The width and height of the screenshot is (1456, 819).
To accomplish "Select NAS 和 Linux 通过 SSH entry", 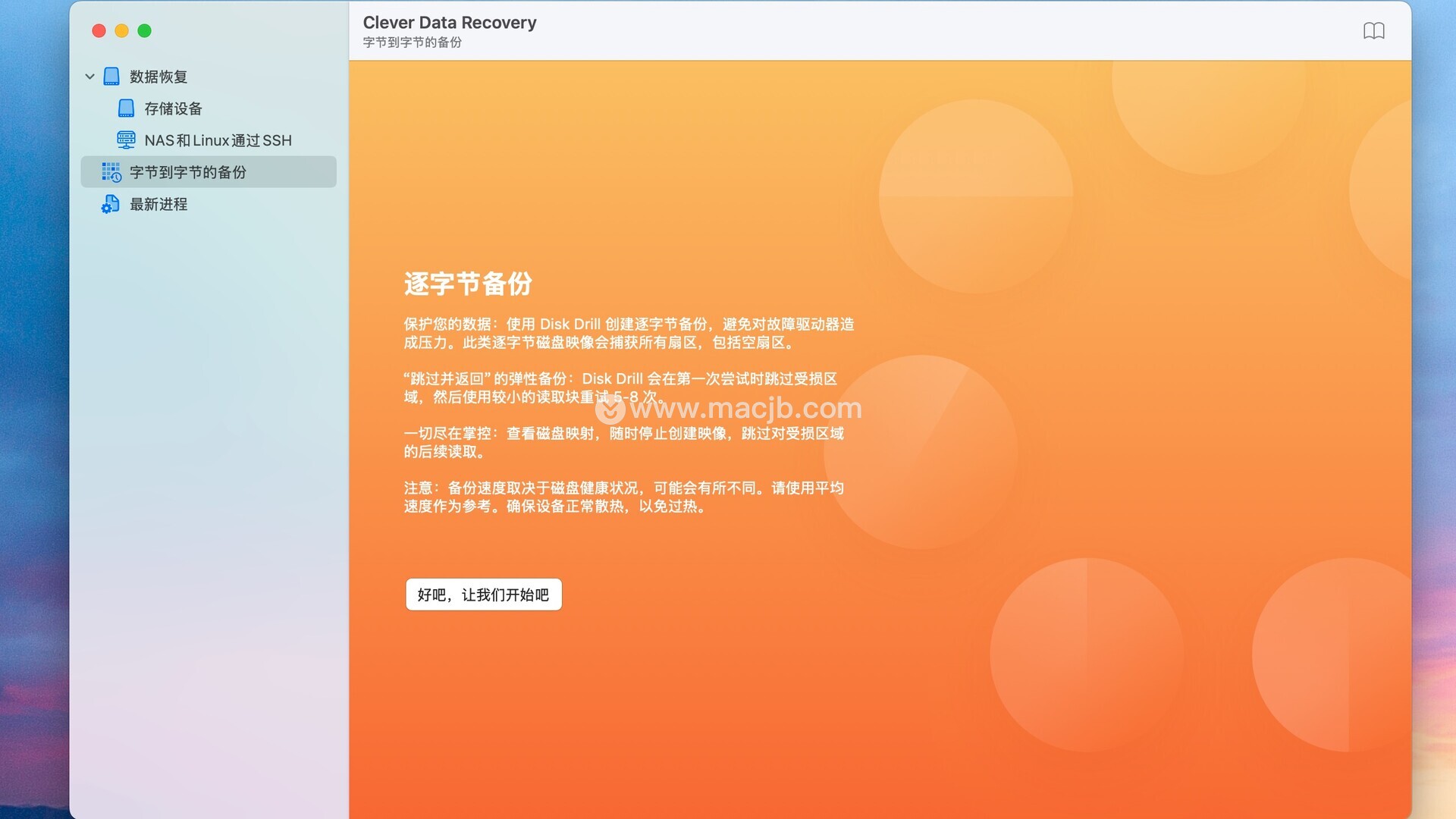I will (x=218, y=140).
